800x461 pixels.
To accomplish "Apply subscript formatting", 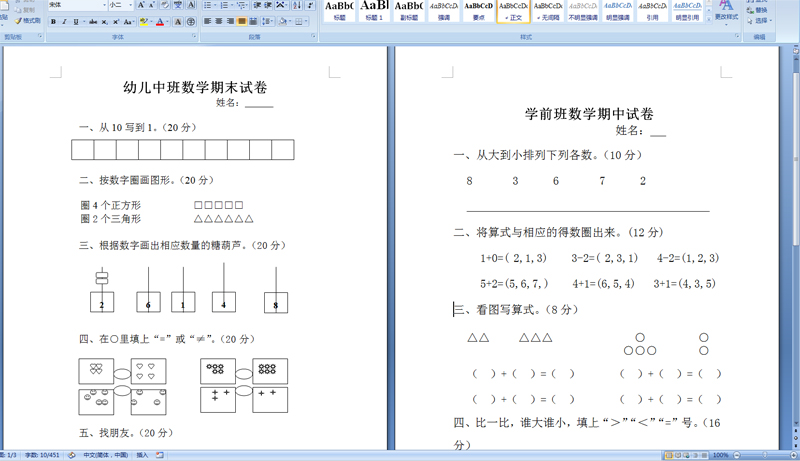I will pyautogui.click(x=105, y=21).
